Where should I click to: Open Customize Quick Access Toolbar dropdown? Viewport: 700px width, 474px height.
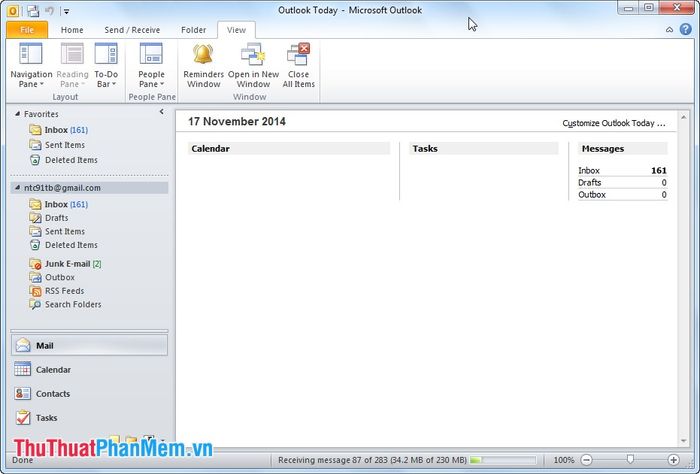pyautogui.click(x=66, y=11)
